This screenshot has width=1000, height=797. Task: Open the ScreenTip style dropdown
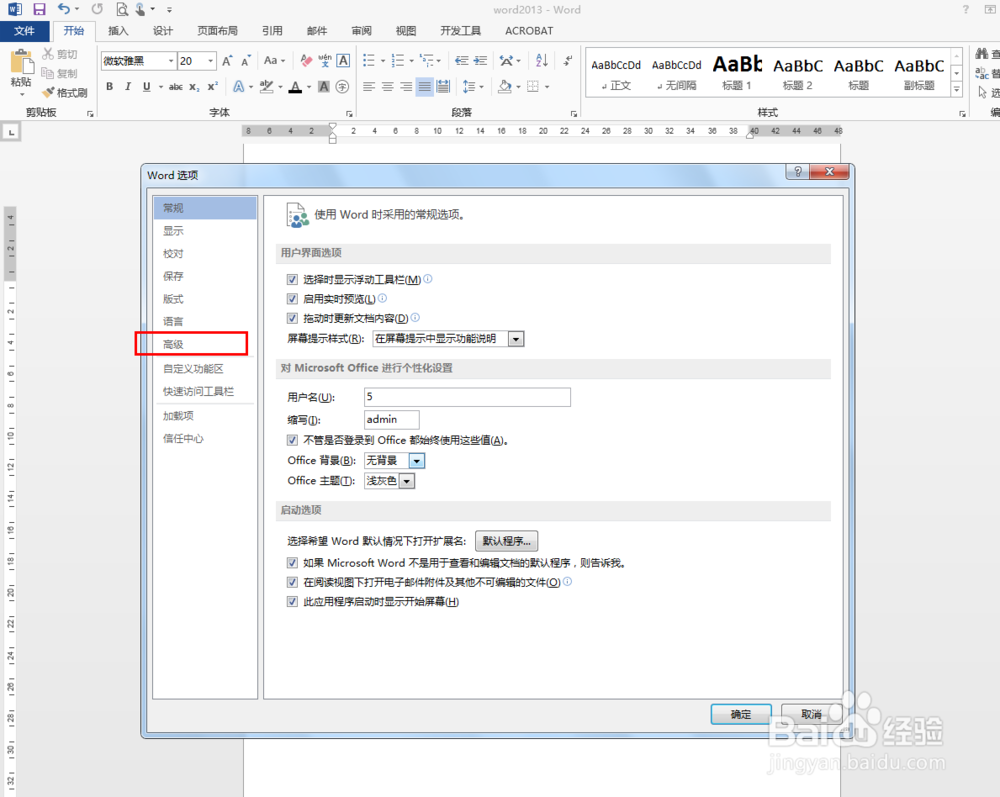(516, 339)
